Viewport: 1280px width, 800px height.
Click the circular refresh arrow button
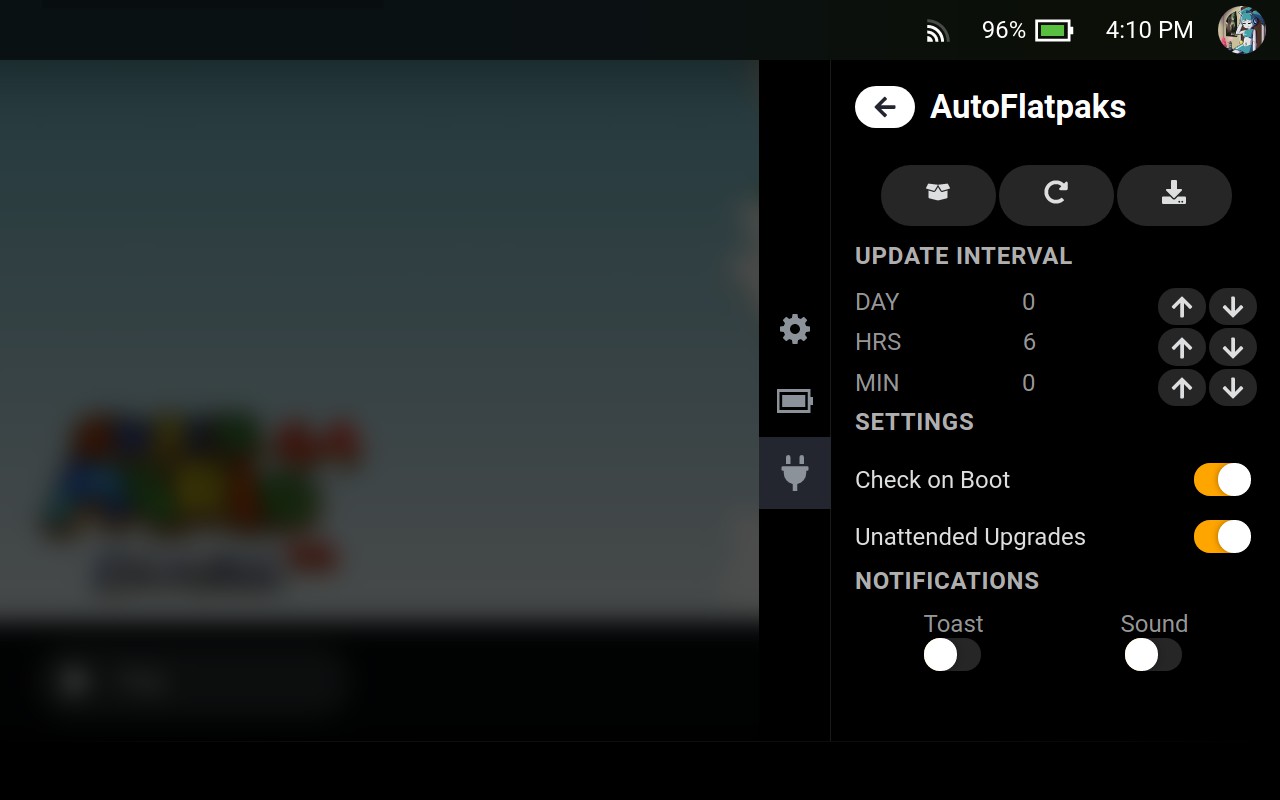click(x=1056, y=195)
